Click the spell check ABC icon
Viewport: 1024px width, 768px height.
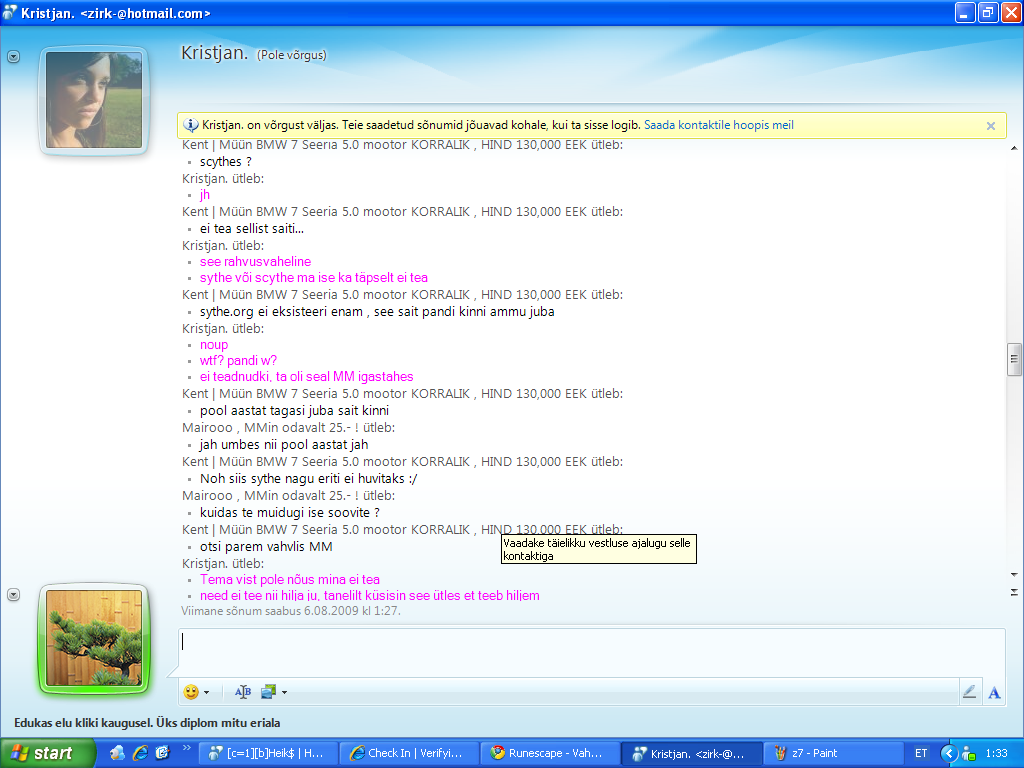[243, 692]
